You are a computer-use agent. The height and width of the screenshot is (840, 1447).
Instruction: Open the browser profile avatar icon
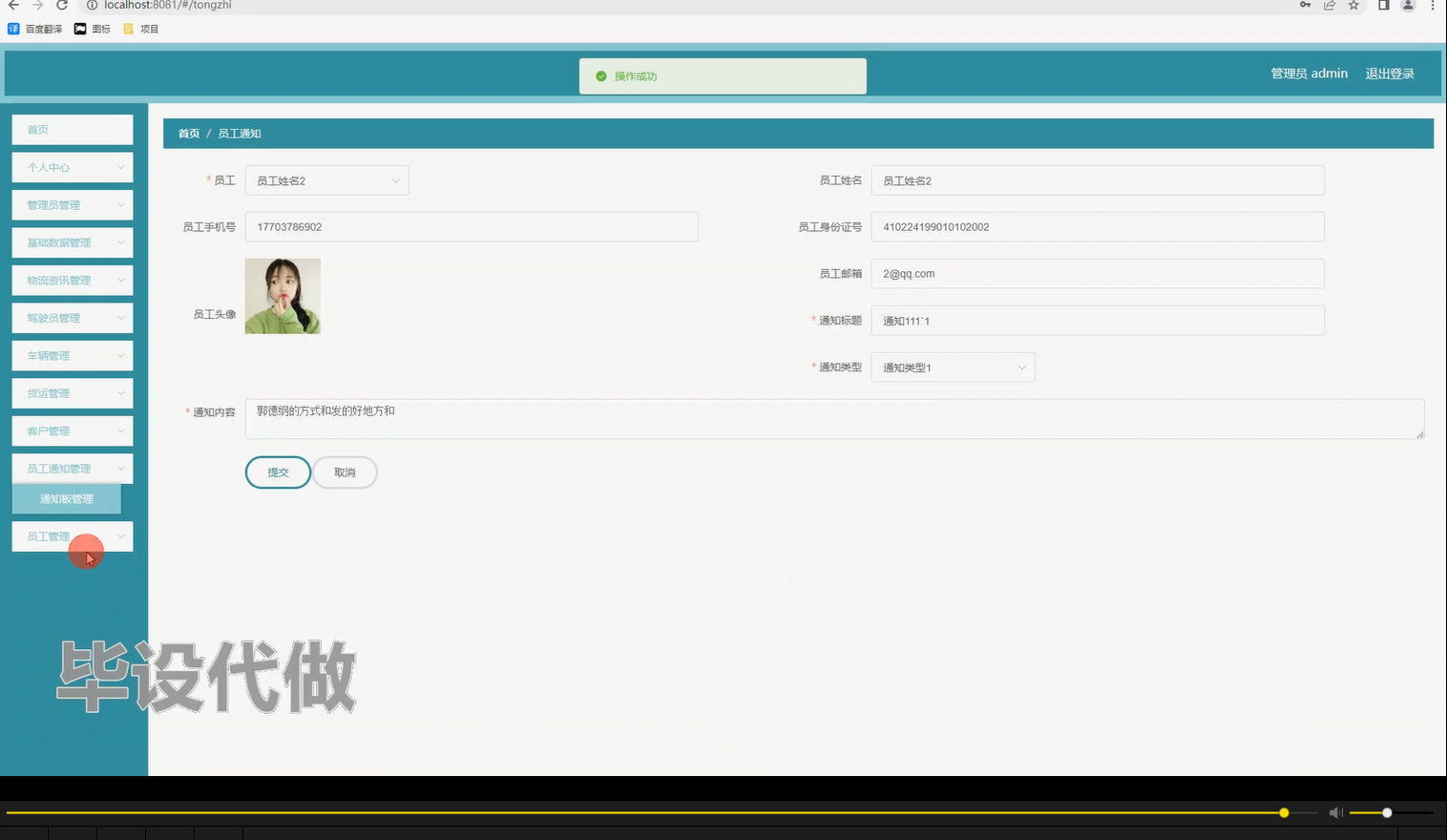[1408, 5]
